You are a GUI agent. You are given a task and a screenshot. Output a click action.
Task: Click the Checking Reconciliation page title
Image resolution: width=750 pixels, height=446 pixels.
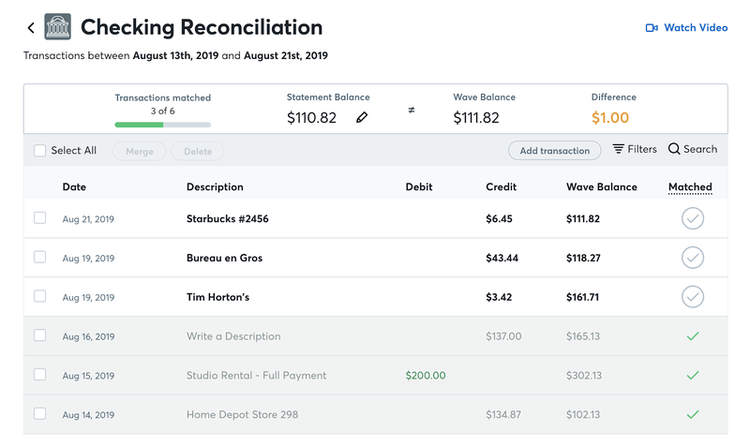[201, 27]
